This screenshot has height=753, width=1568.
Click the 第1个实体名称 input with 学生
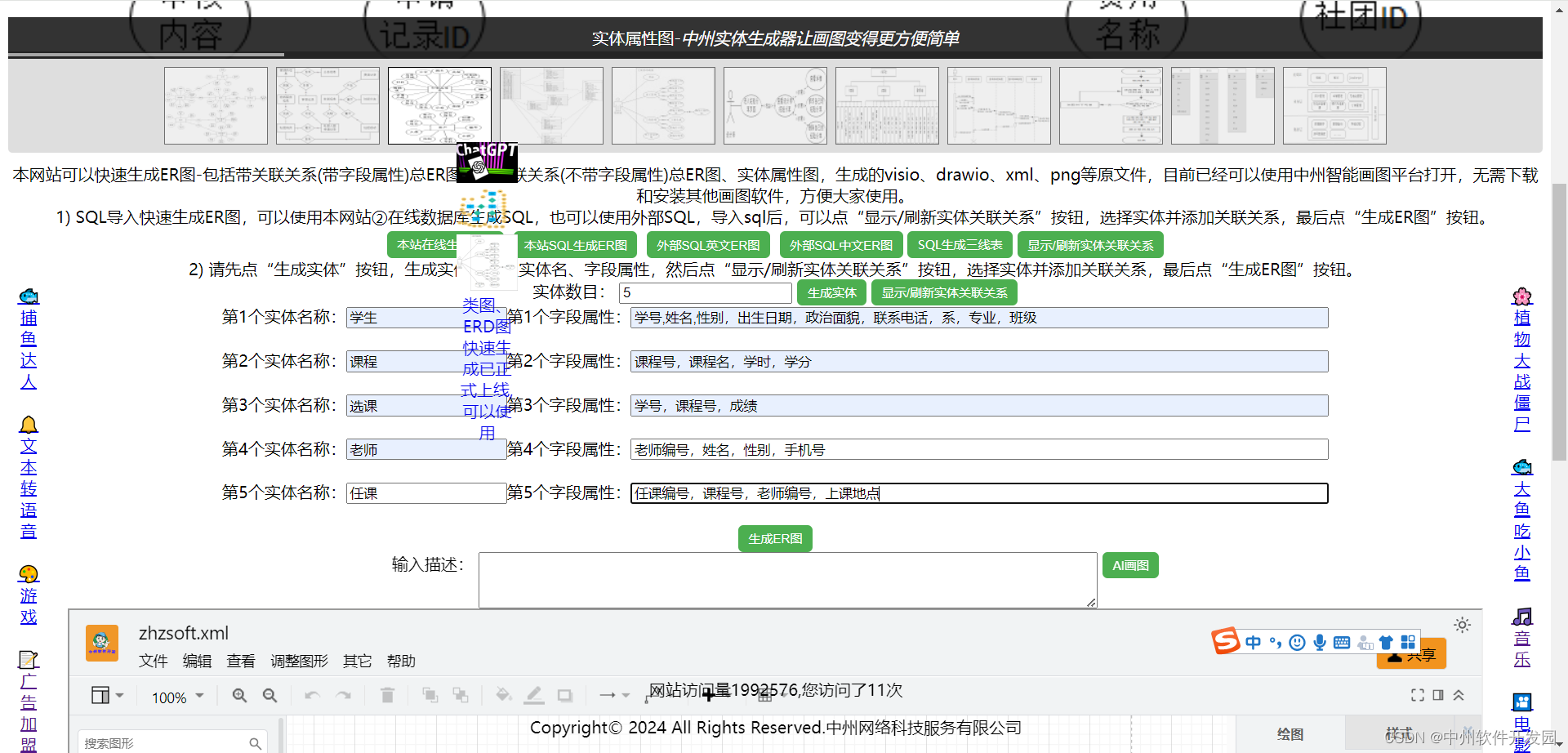tap(426, 318)
